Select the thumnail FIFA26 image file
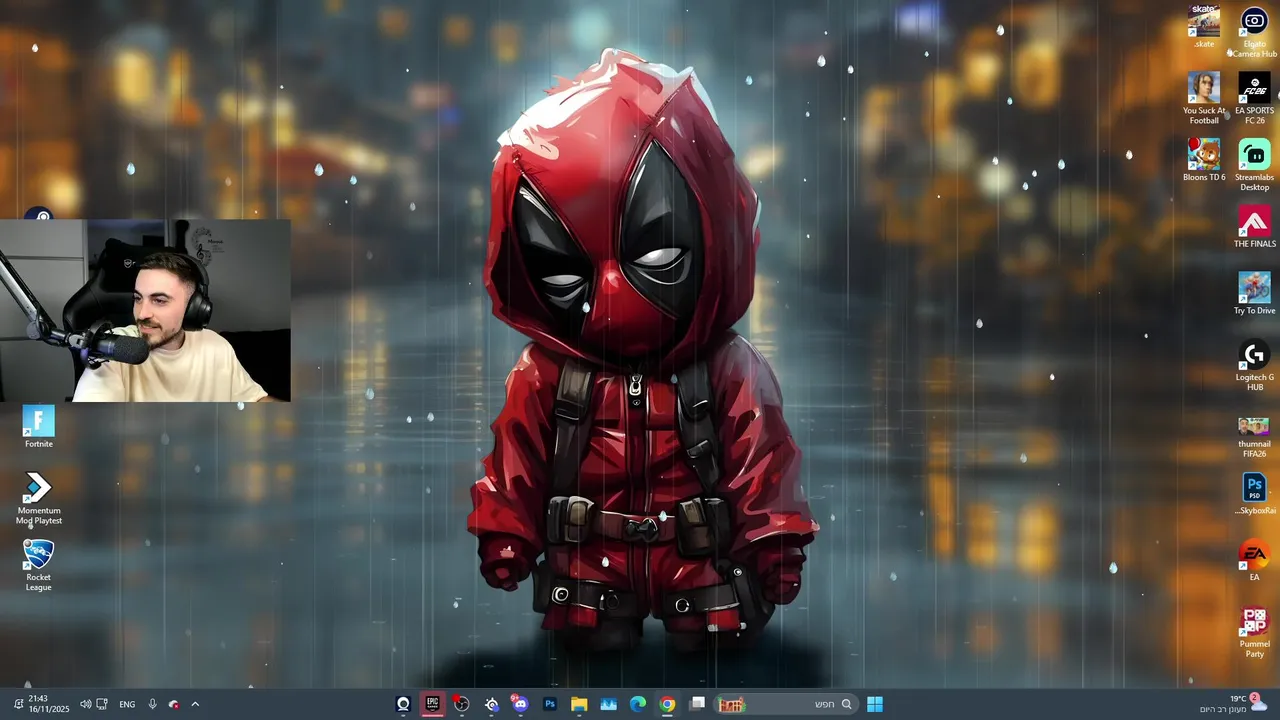 pyautogui.click(x=1254, y=437)
